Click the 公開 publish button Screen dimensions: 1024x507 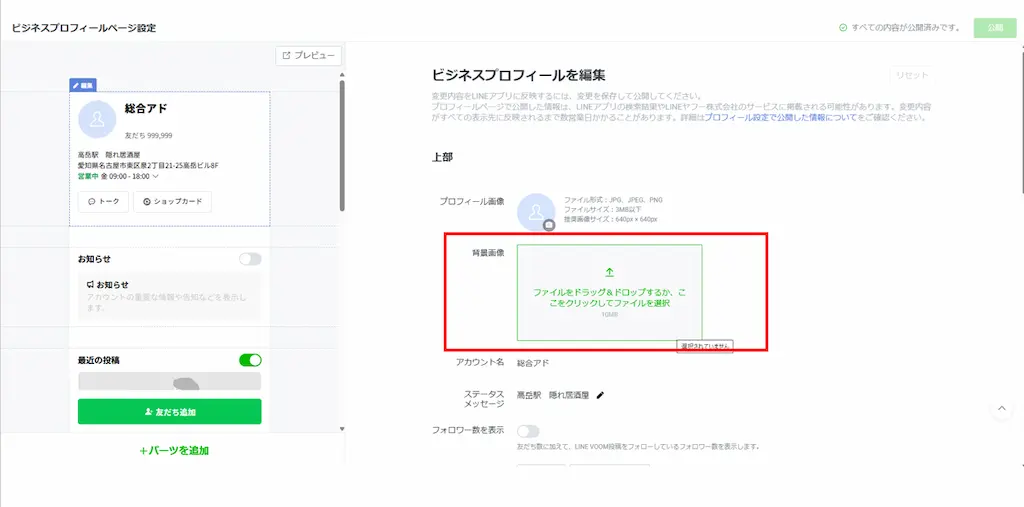point(994,28)
